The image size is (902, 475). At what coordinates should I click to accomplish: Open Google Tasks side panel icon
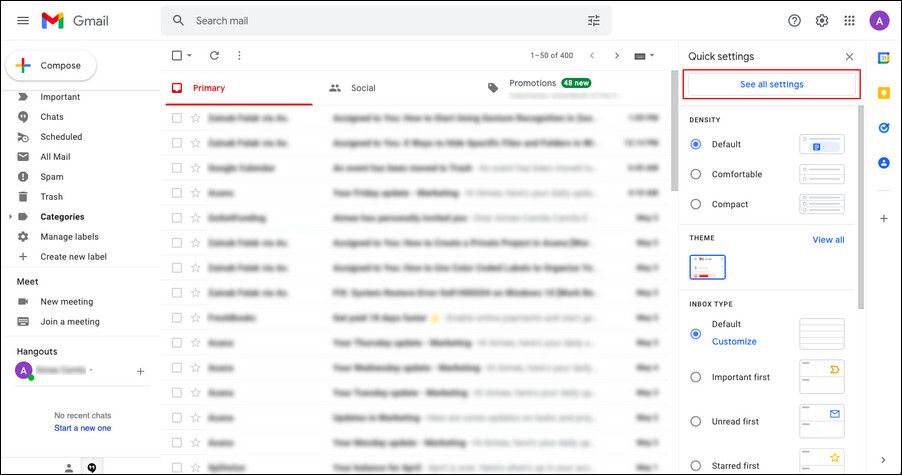point(884,128)
